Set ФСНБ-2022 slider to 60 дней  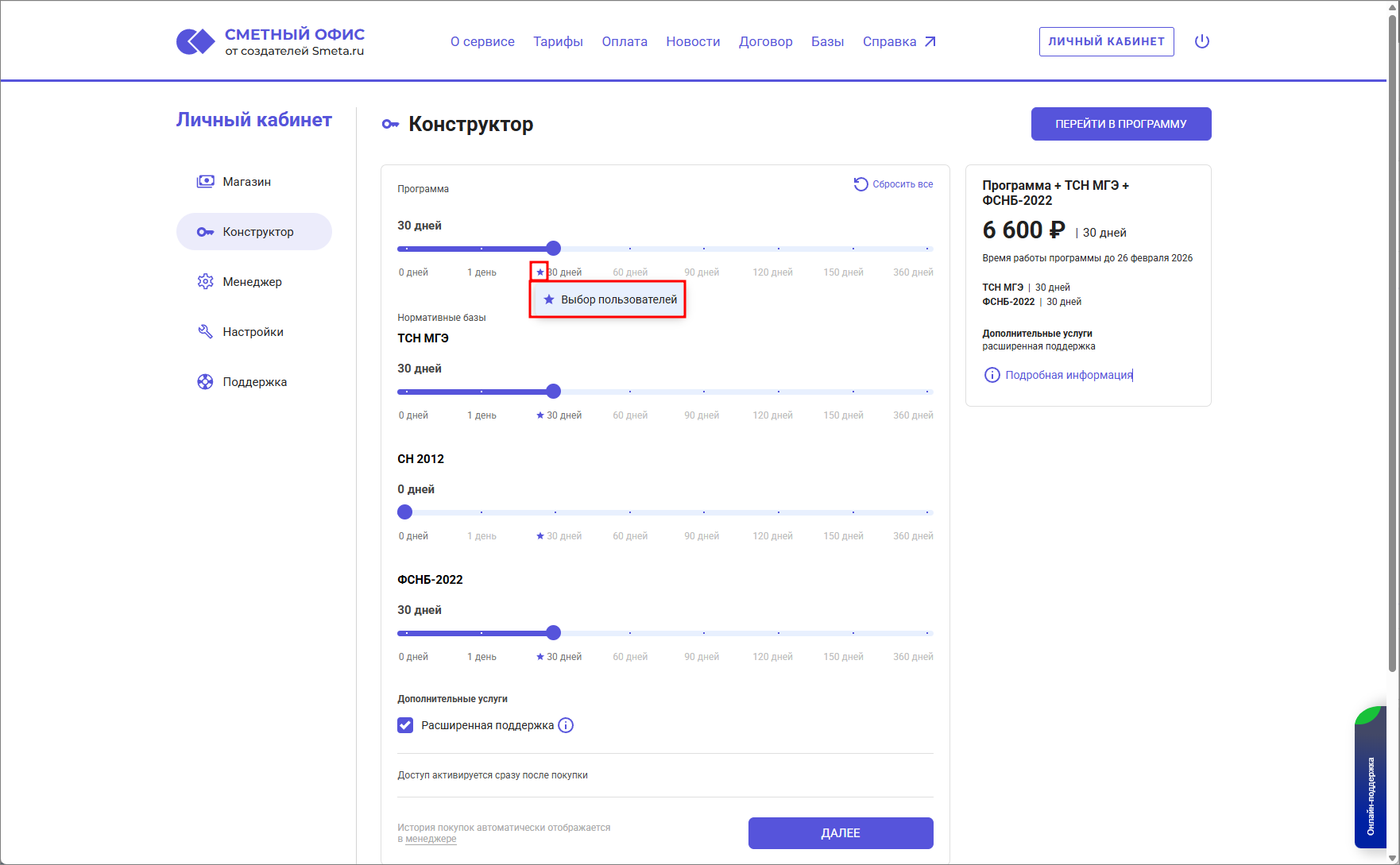[629, 633]
